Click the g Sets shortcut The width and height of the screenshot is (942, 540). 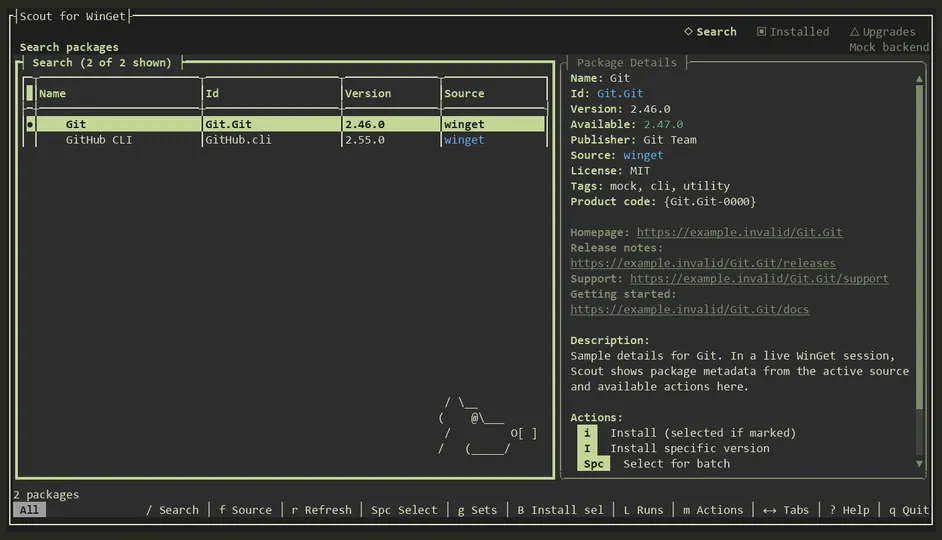click(x=477, y=510)
